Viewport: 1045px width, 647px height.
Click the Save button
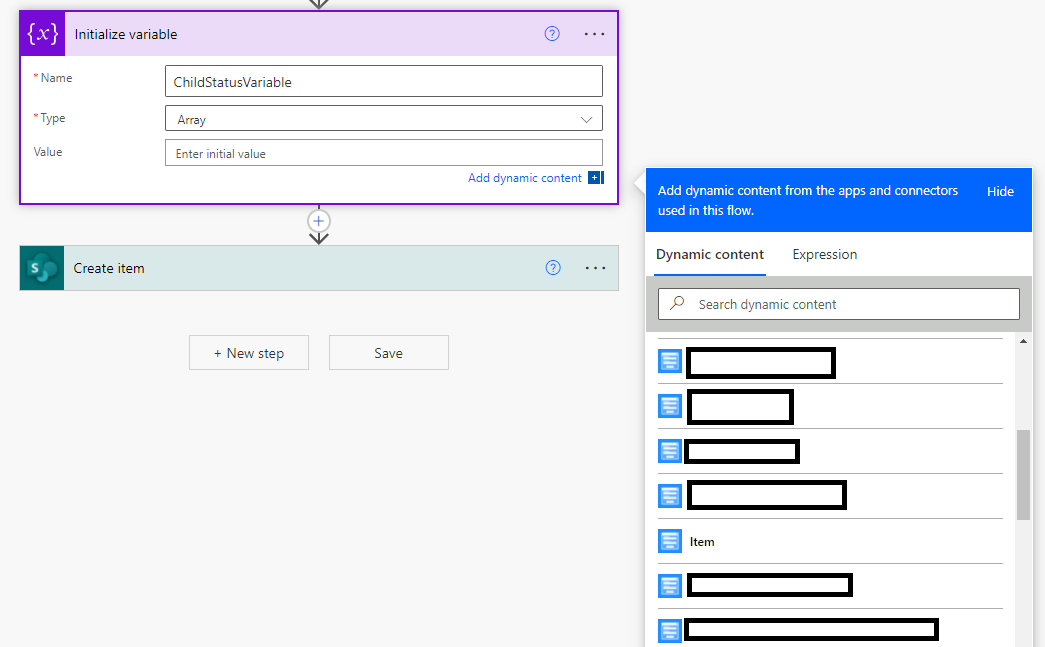pos(388,353)
